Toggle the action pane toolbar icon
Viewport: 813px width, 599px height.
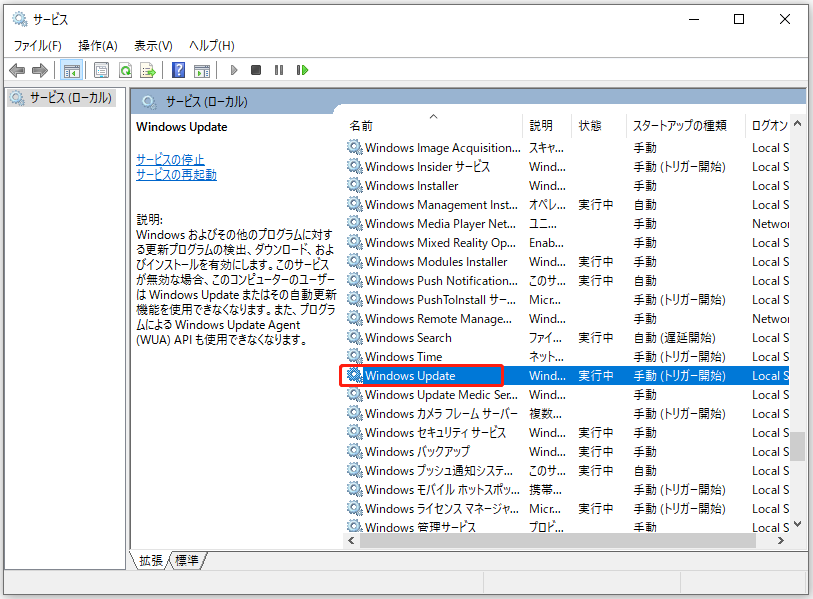(202, 70)
